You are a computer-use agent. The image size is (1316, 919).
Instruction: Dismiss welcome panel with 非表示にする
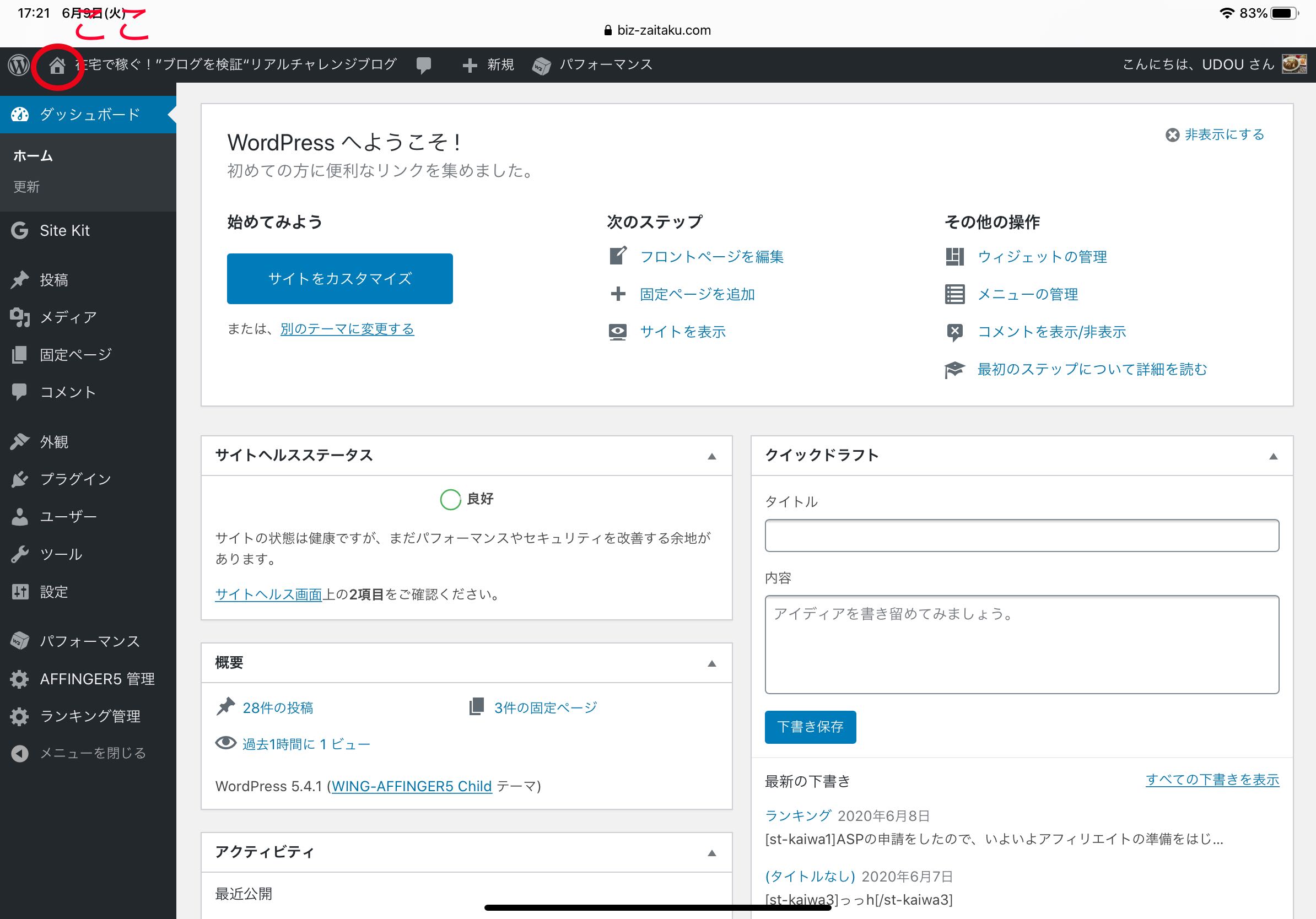[1215, 134]
